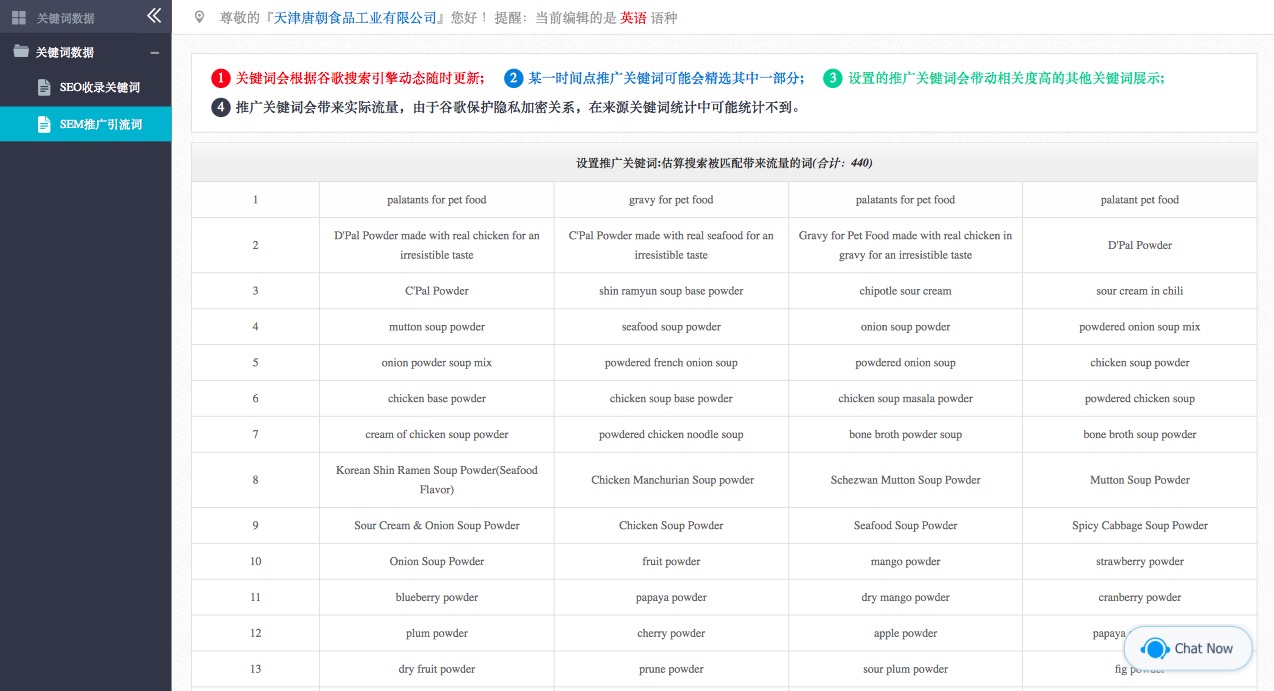
Task: Select 'gravy for pet food' cell
Action: point(671,200)
